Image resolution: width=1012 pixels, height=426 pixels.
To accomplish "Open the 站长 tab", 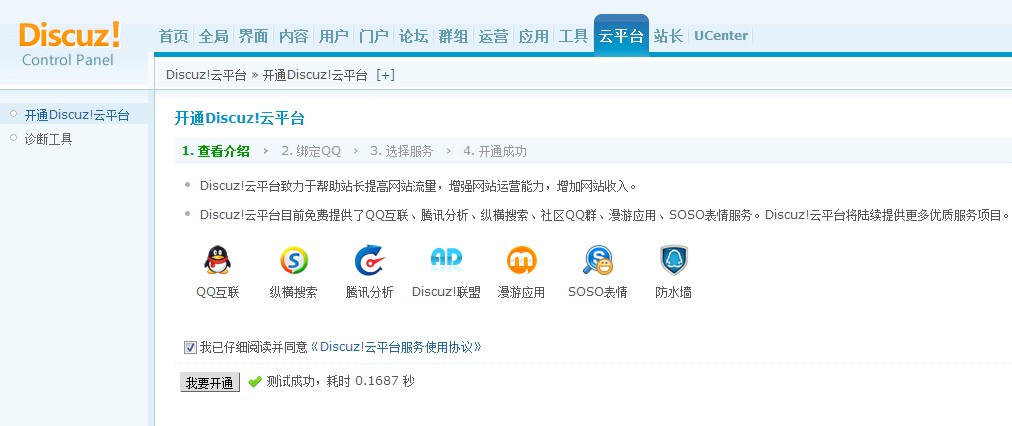I will click(668, 36).
